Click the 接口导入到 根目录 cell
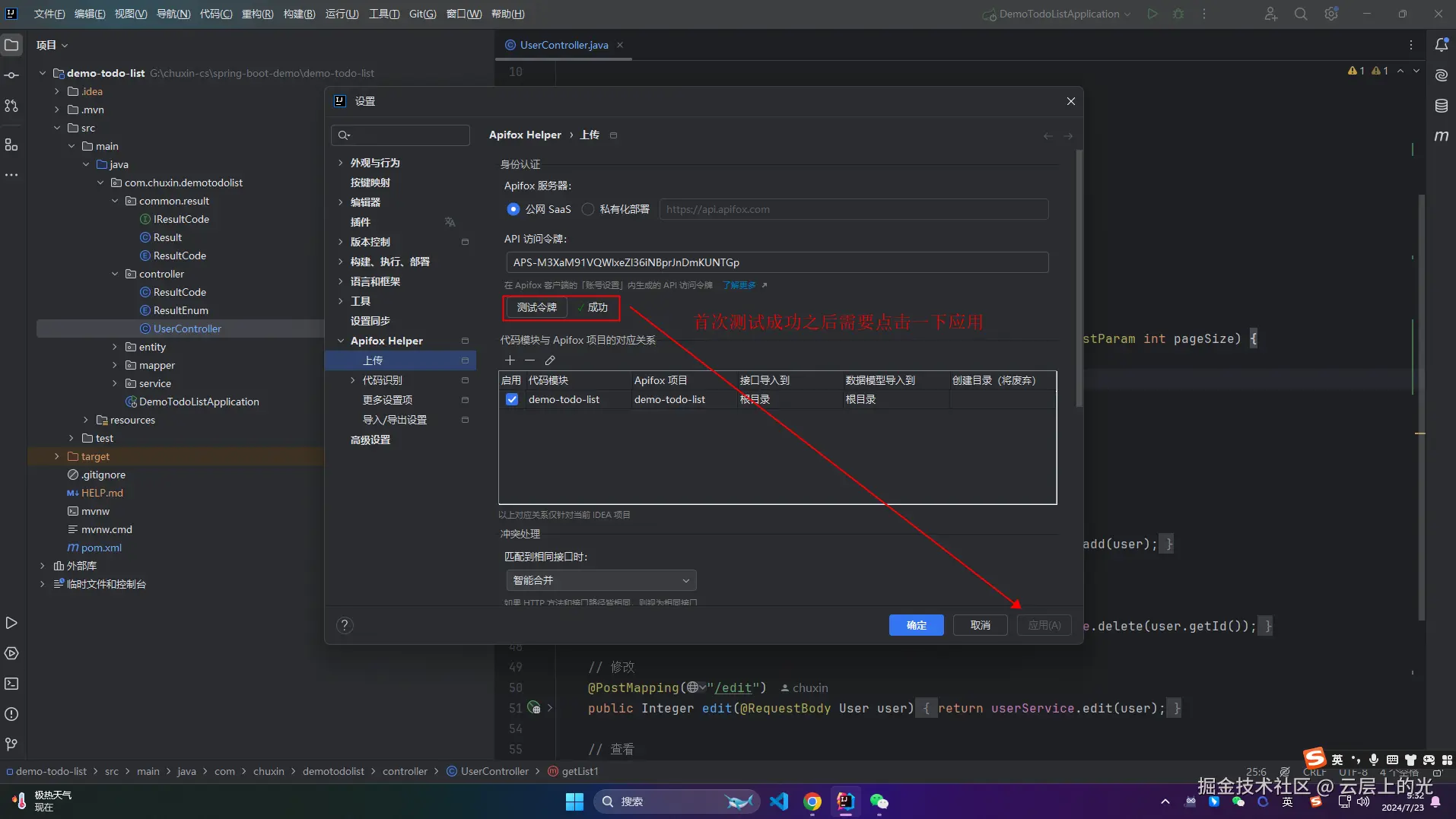Screen dimensions: 1456x819 pyautogui.click(x=790, y=399)
